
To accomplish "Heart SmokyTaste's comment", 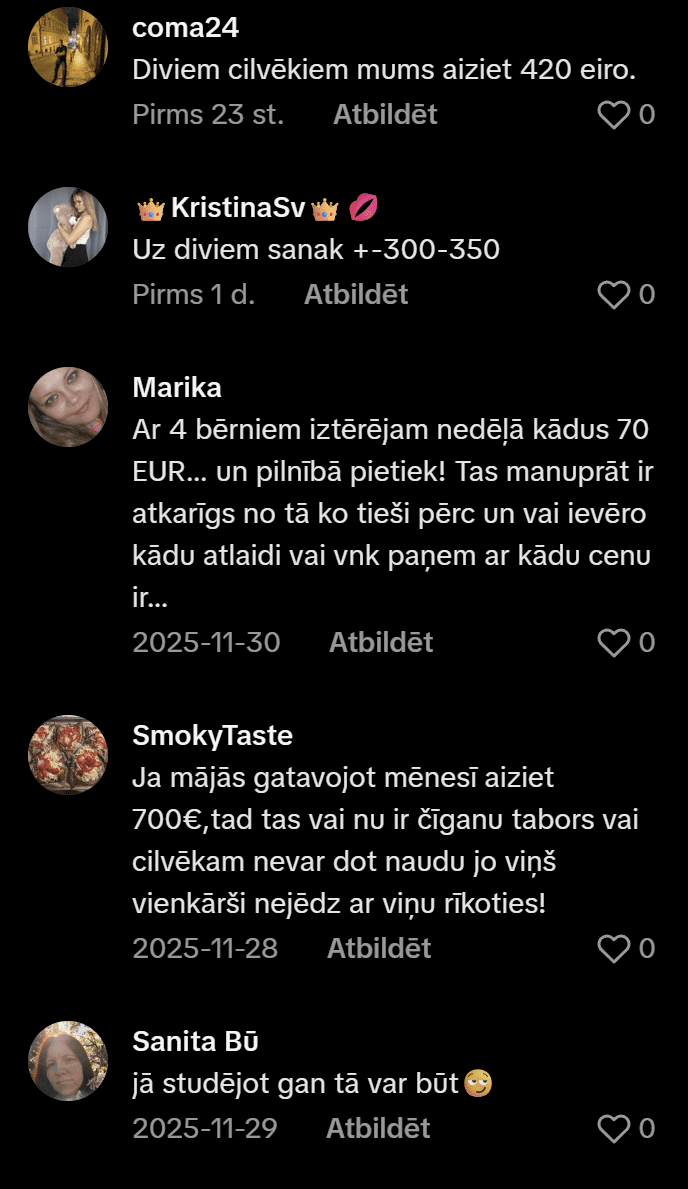I will [x=613, y=949].
